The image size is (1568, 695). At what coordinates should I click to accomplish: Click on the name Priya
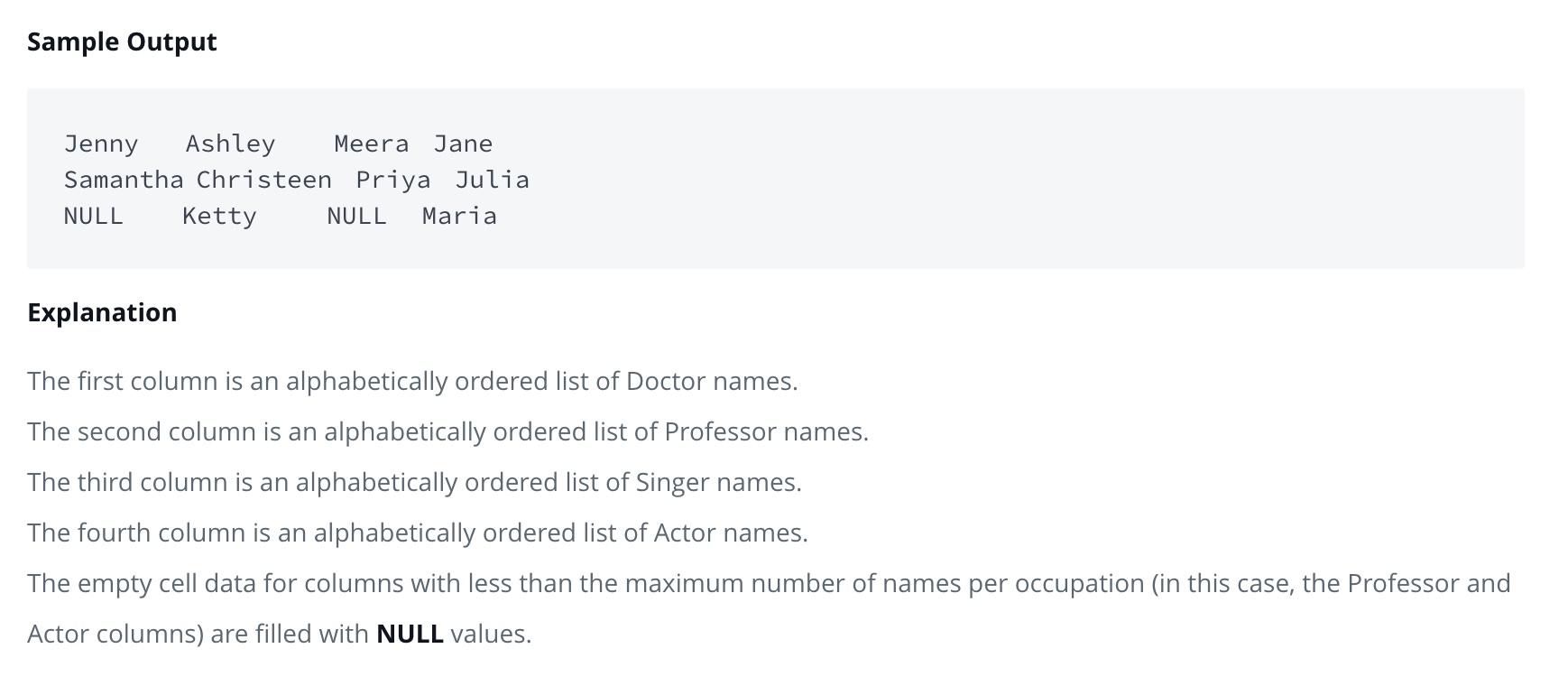pyautogui.click(x=392, y=180)
